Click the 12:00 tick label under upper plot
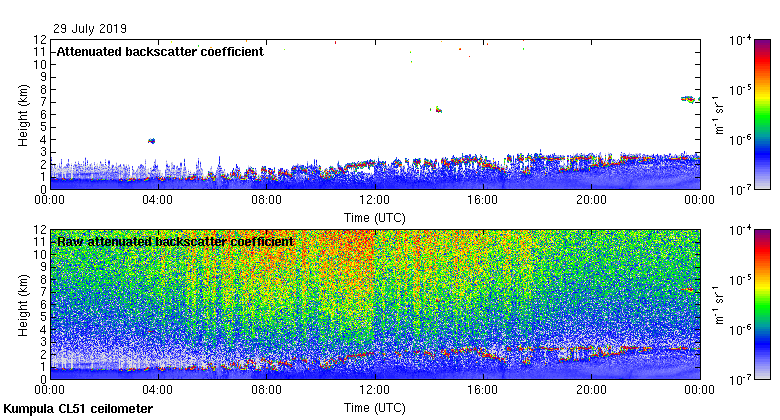 [x=374, y=199]
